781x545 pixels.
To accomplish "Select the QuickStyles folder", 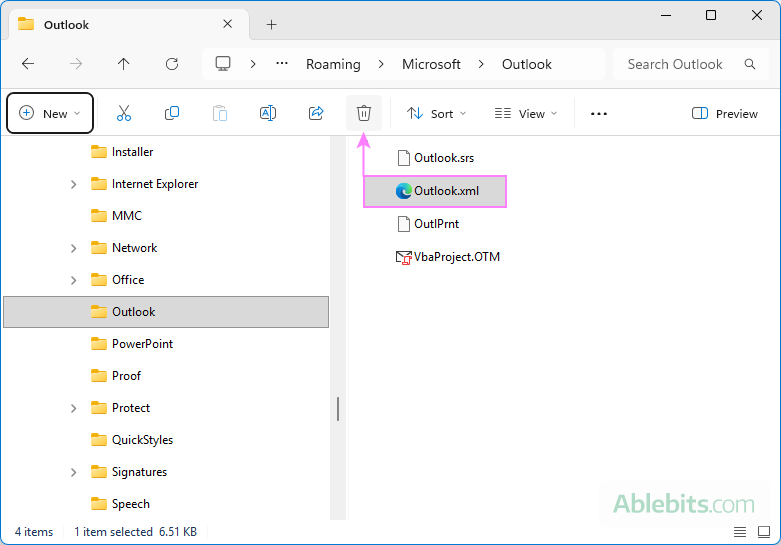I will 142,440.
